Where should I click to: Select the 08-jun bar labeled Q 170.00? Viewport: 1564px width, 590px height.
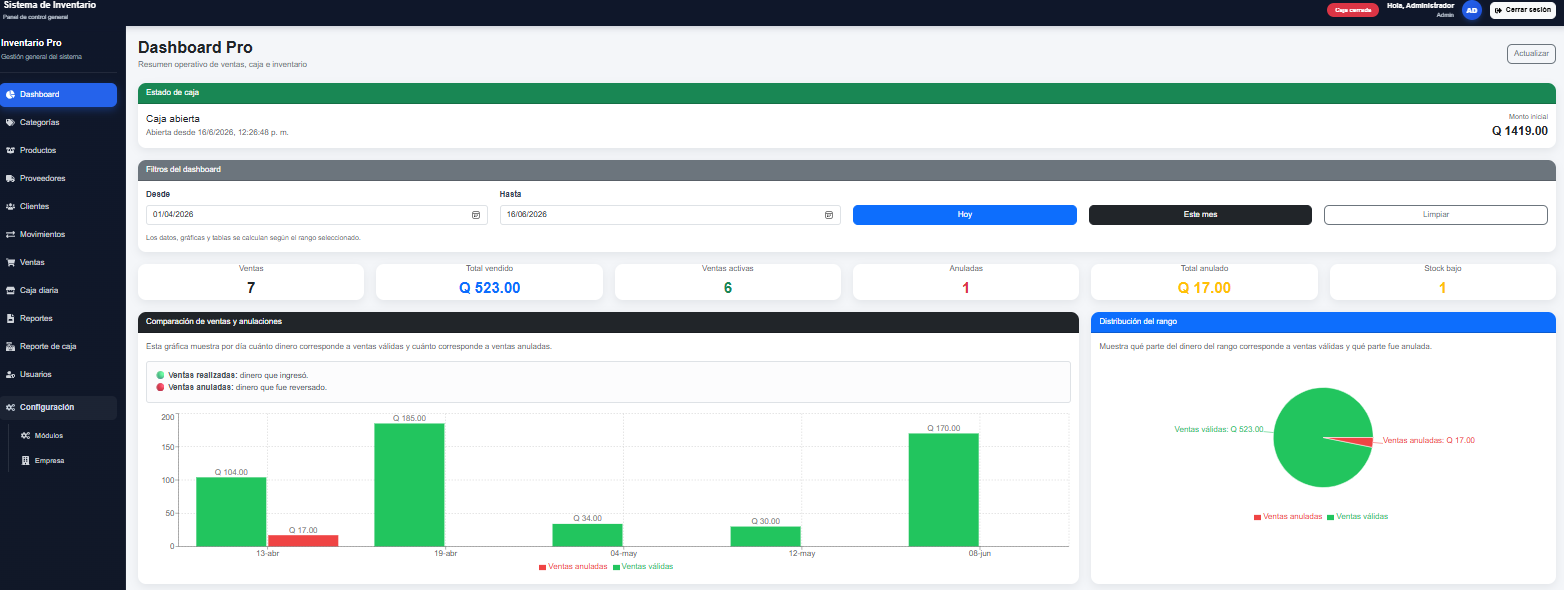pyautogui.click(x=943, y=489)
